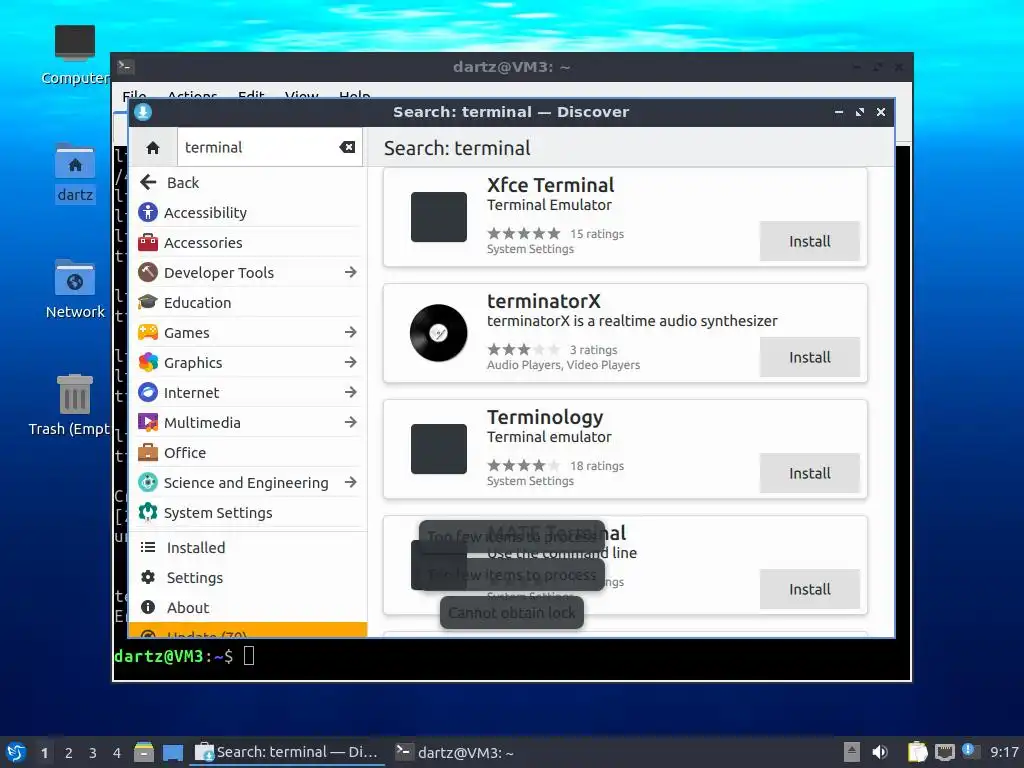This screenshot has height=768, width=1024.
Task: Select the Discover window taskbar entry
Action: (287, 752)
